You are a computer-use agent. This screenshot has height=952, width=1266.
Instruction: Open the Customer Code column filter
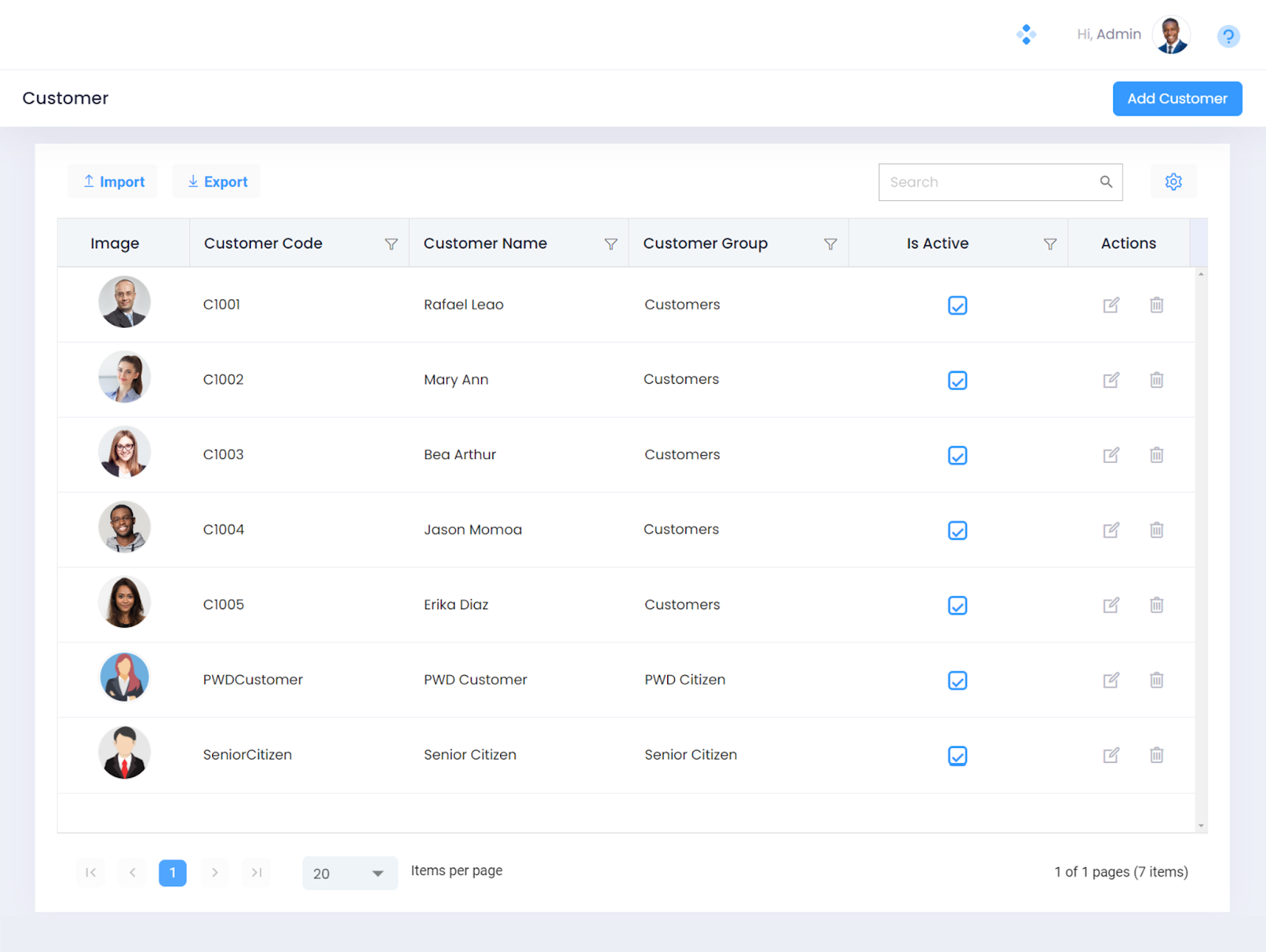[391, 244]
